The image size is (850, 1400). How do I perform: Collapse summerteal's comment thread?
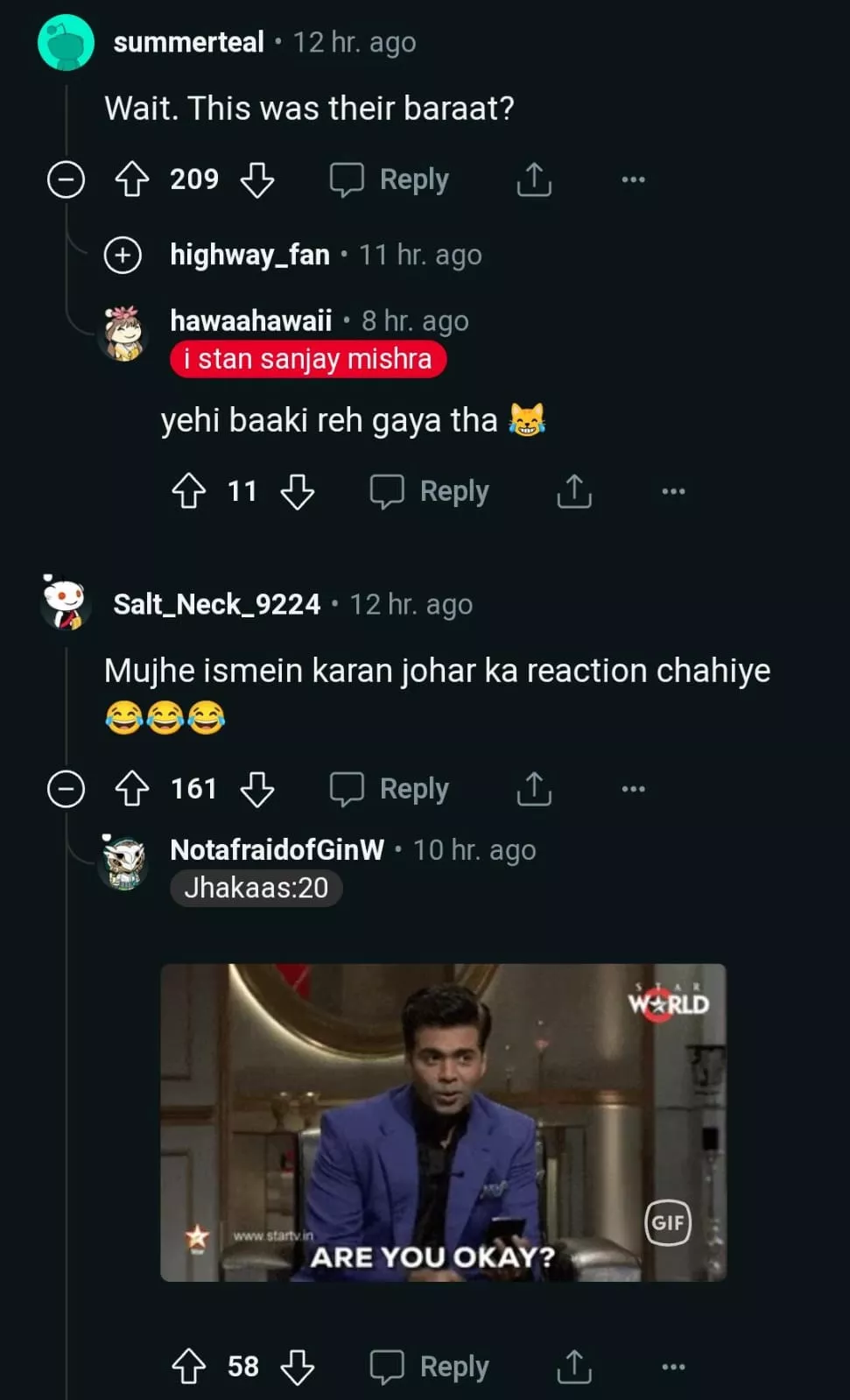66,179
